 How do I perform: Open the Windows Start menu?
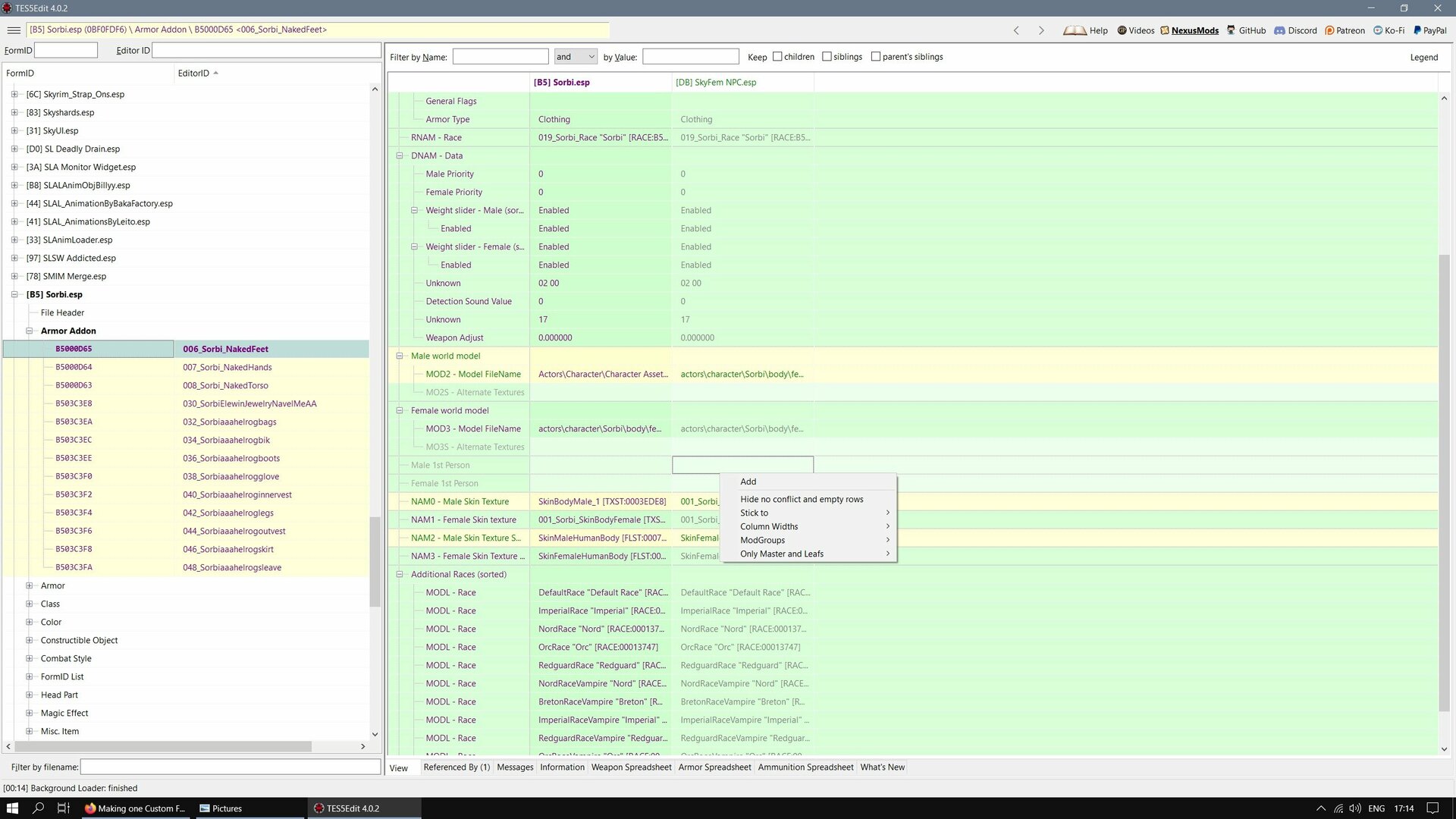[12, 808]
